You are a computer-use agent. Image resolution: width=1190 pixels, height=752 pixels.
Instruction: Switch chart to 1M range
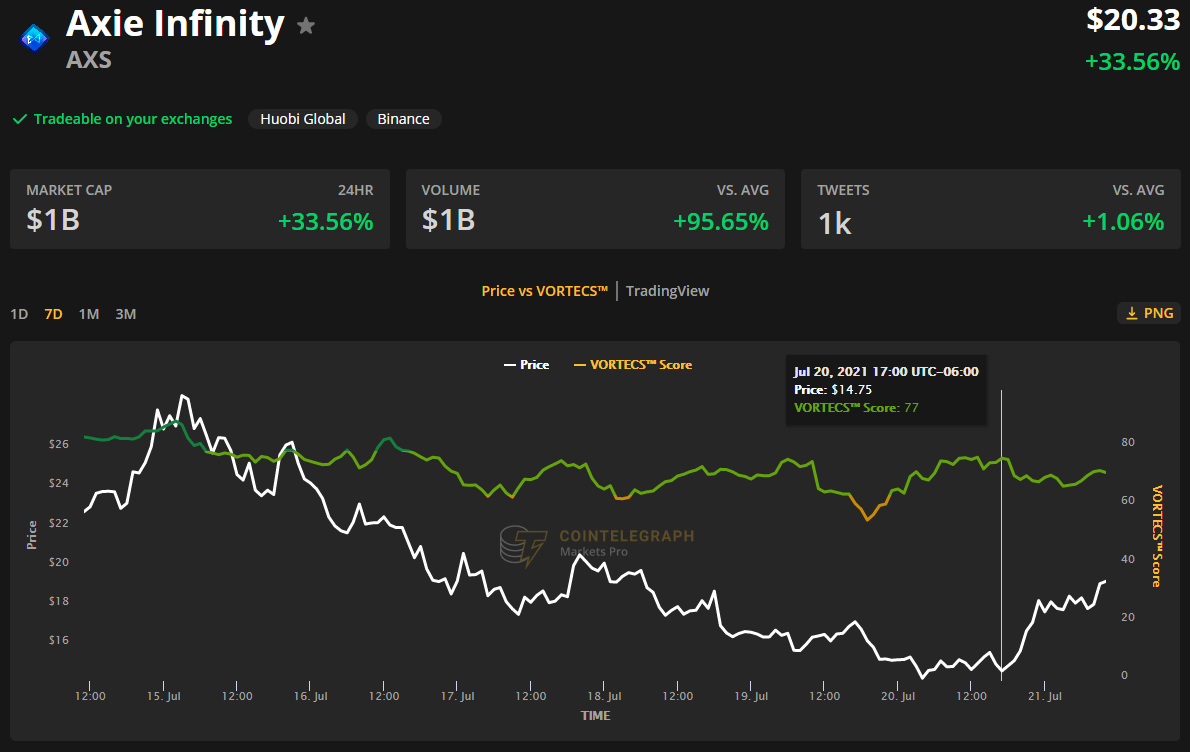click(x=89, y=314)
